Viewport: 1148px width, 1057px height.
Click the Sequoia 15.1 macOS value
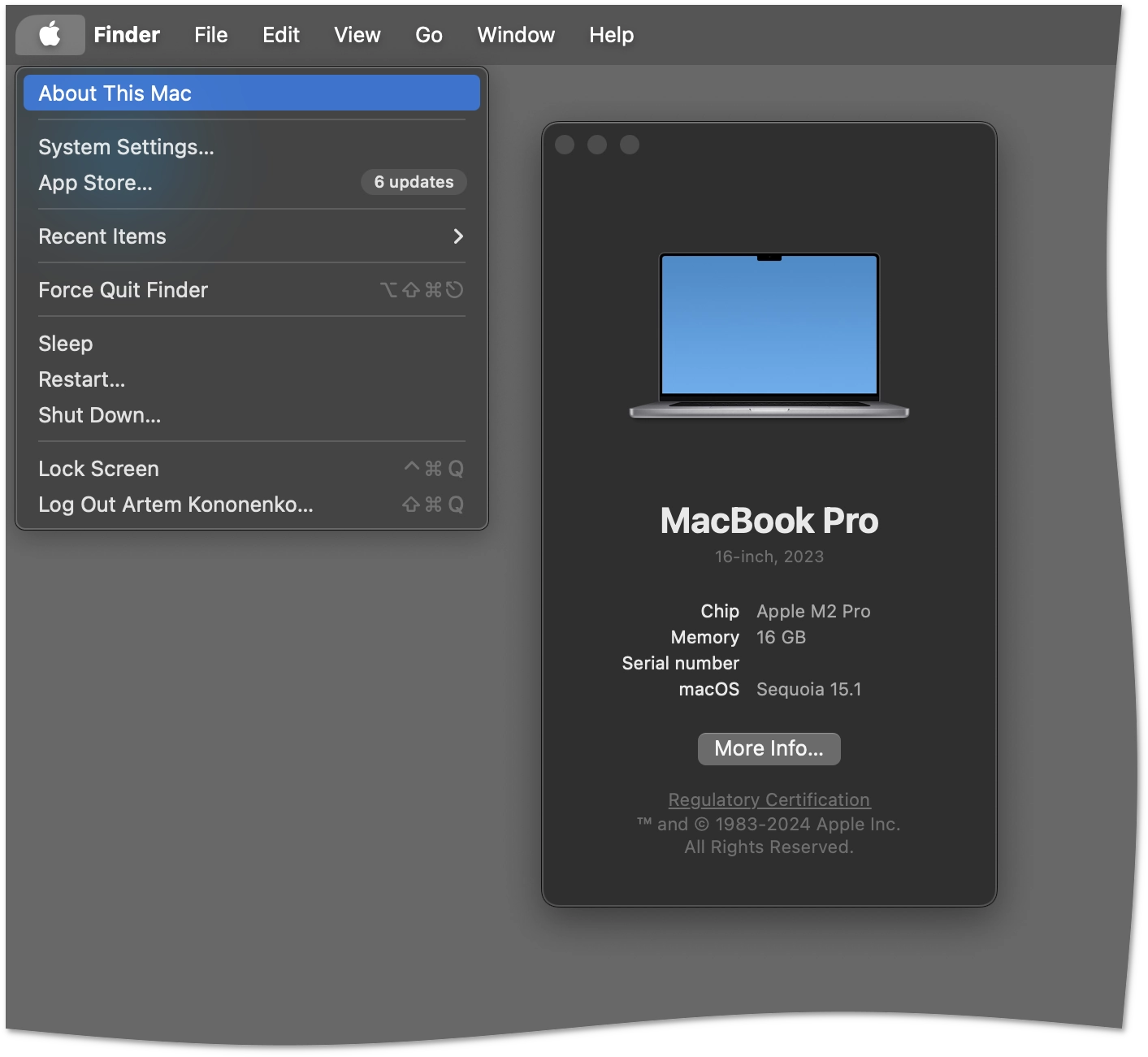[x=808, y=689]
